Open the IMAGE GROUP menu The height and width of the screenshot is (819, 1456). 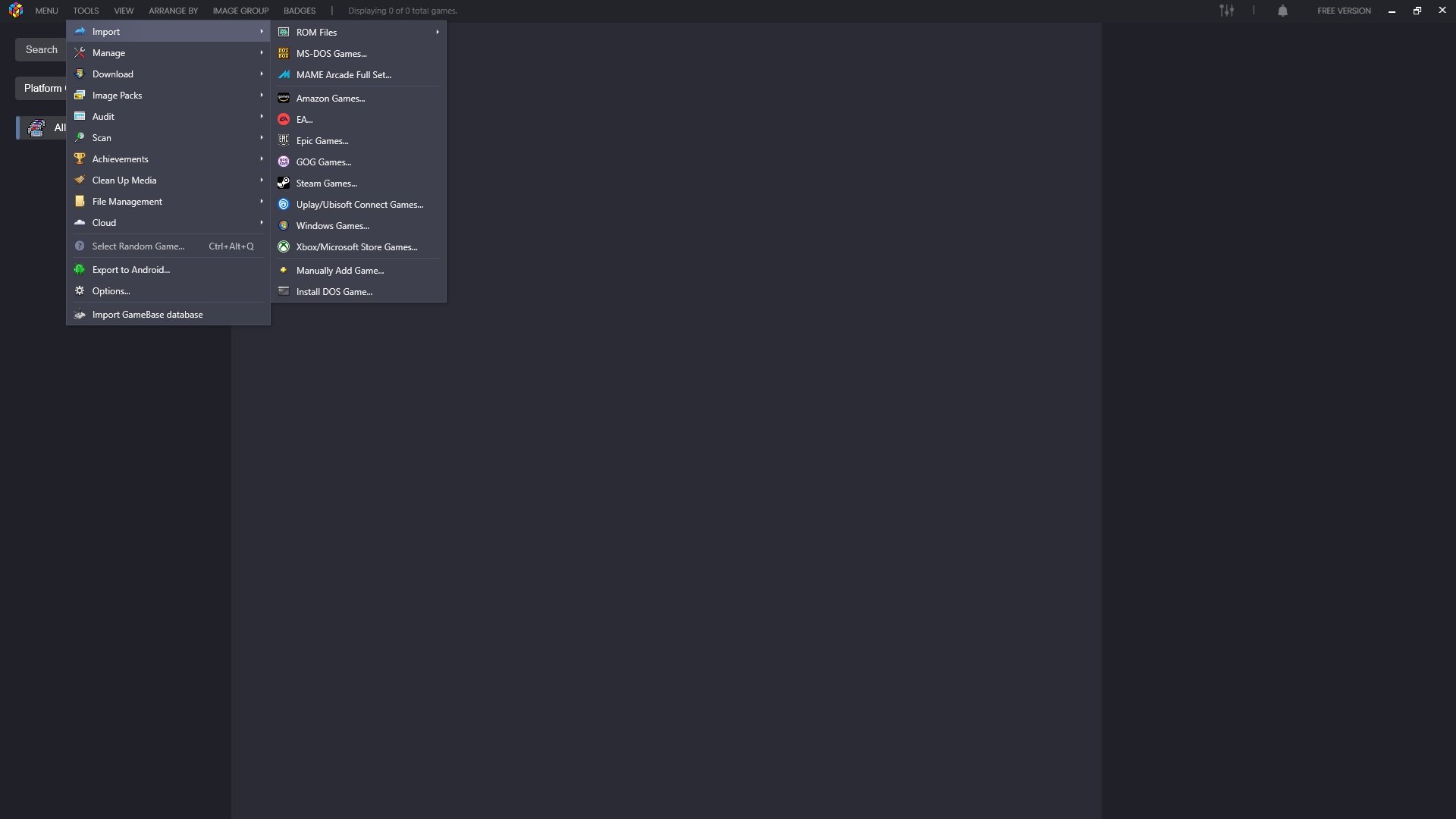(240, 11)
